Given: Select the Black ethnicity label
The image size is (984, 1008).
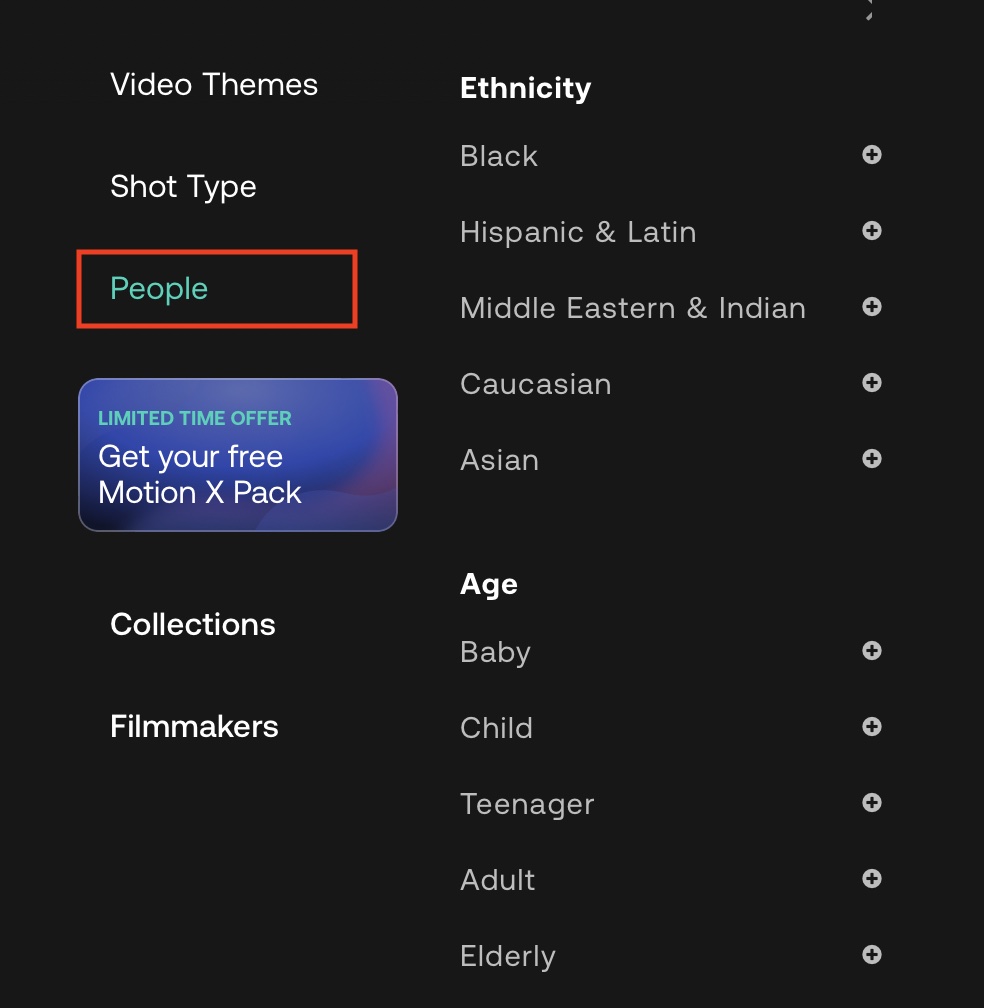Looking at the screenshot, I should tap(499, 156).
